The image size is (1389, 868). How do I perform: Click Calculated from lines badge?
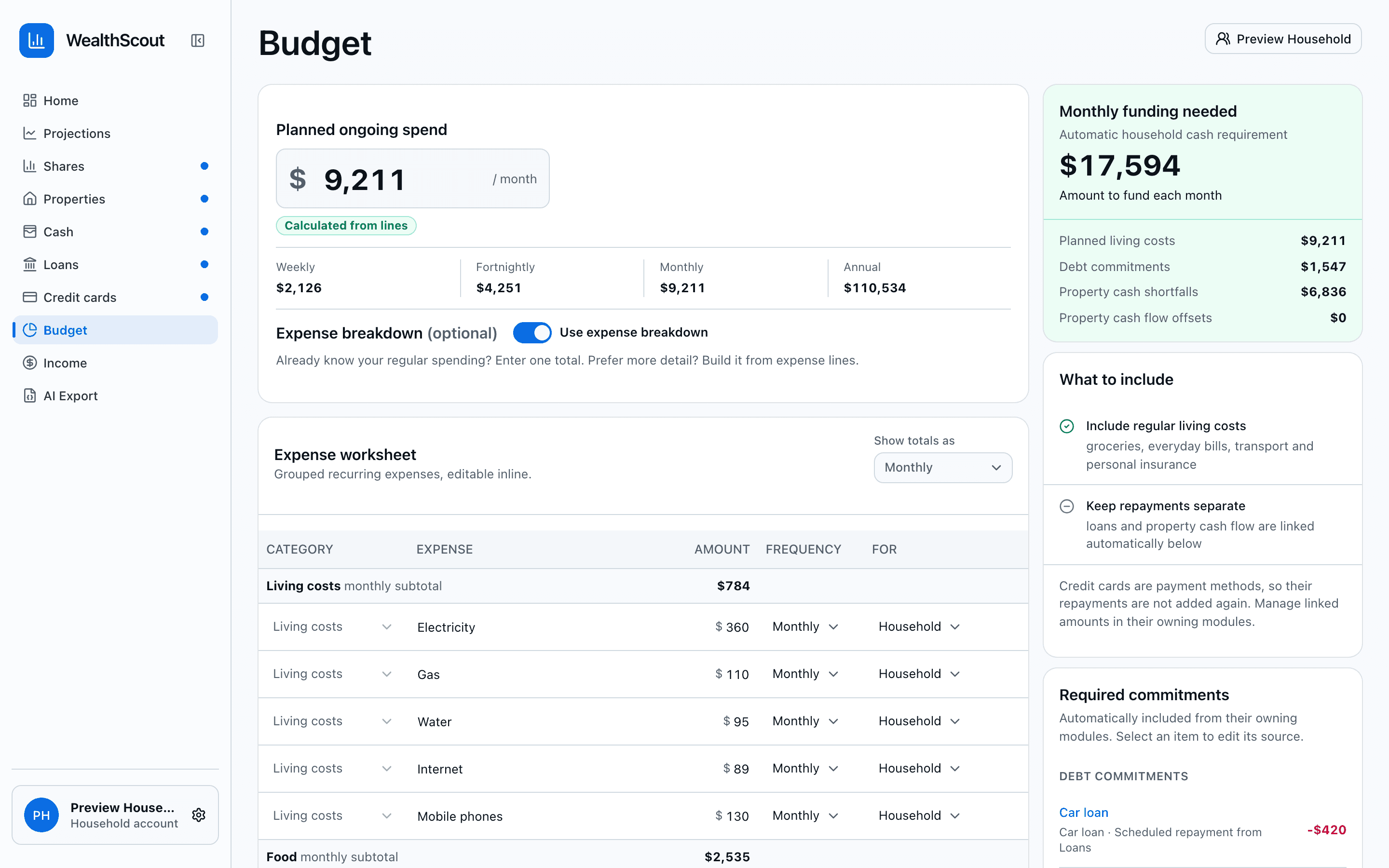346,226
